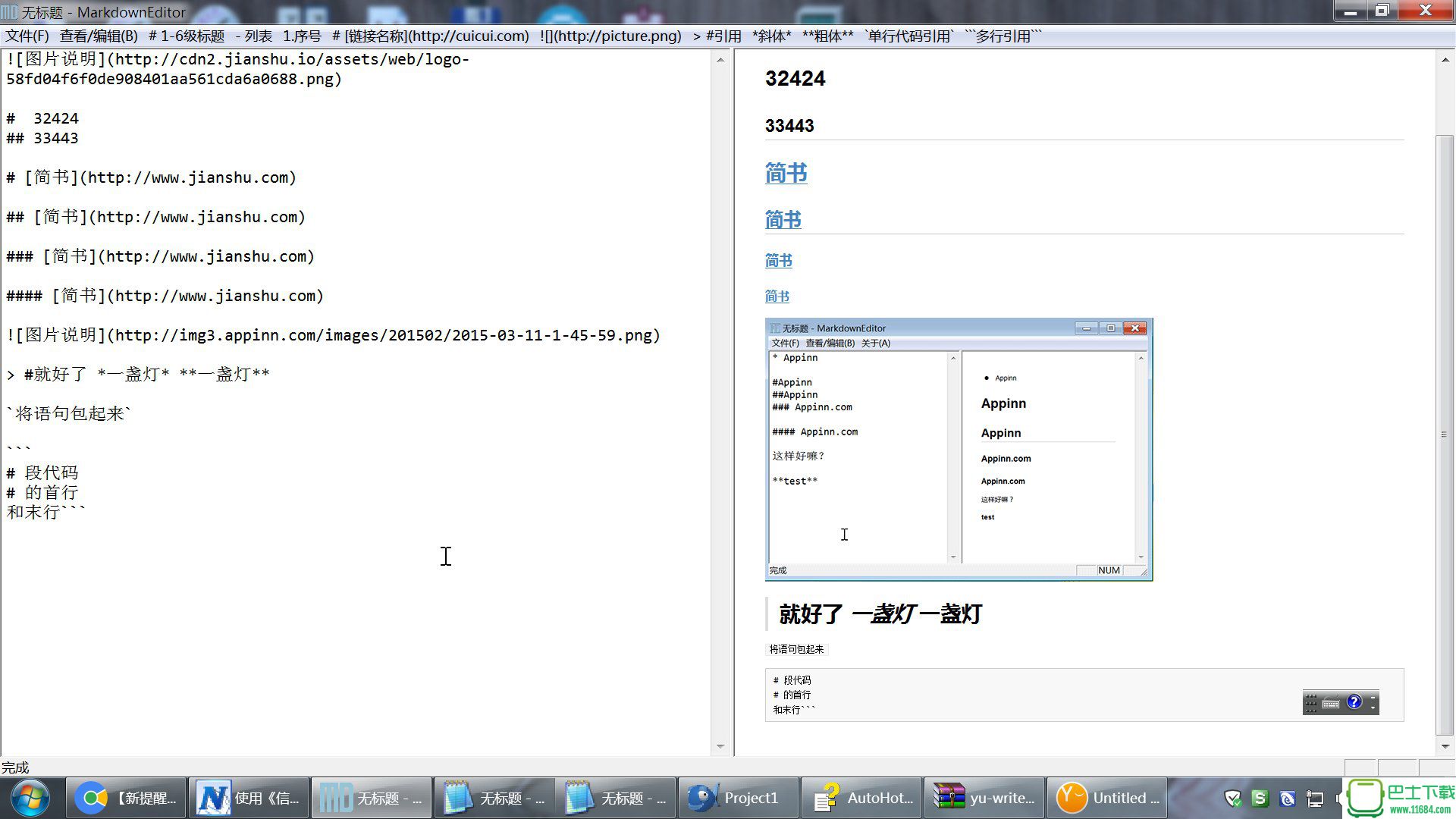Switch to first Notepad '无标题' taskbar window

494,798
